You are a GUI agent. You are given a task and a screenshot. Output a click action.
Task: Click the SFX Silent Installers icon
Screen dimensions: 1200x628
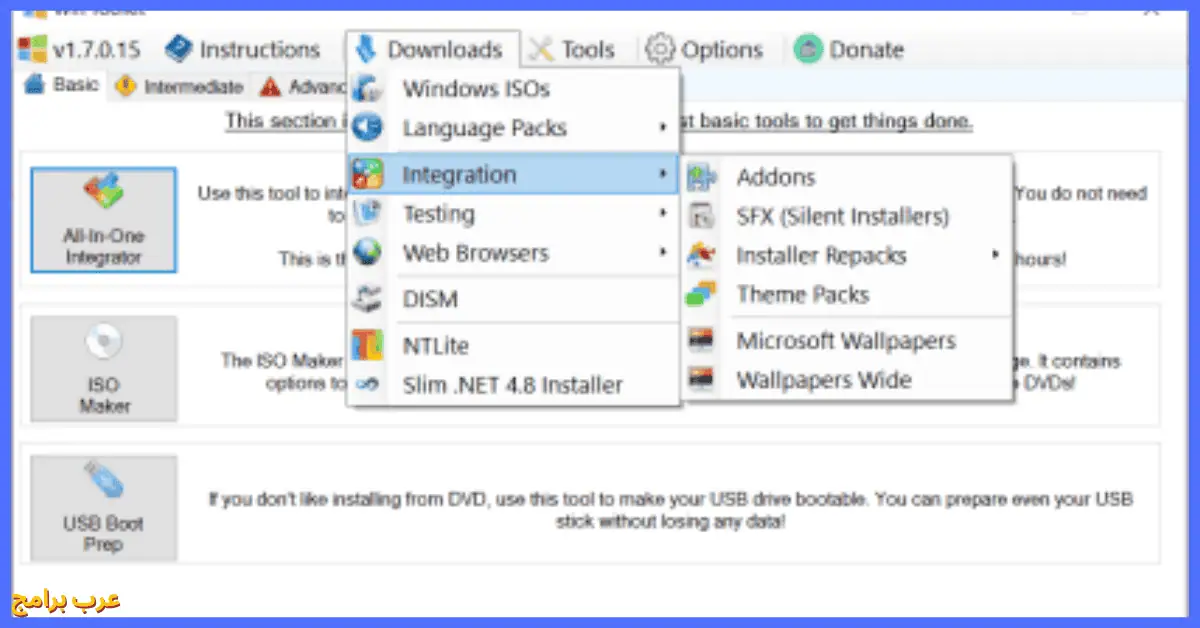702,216
